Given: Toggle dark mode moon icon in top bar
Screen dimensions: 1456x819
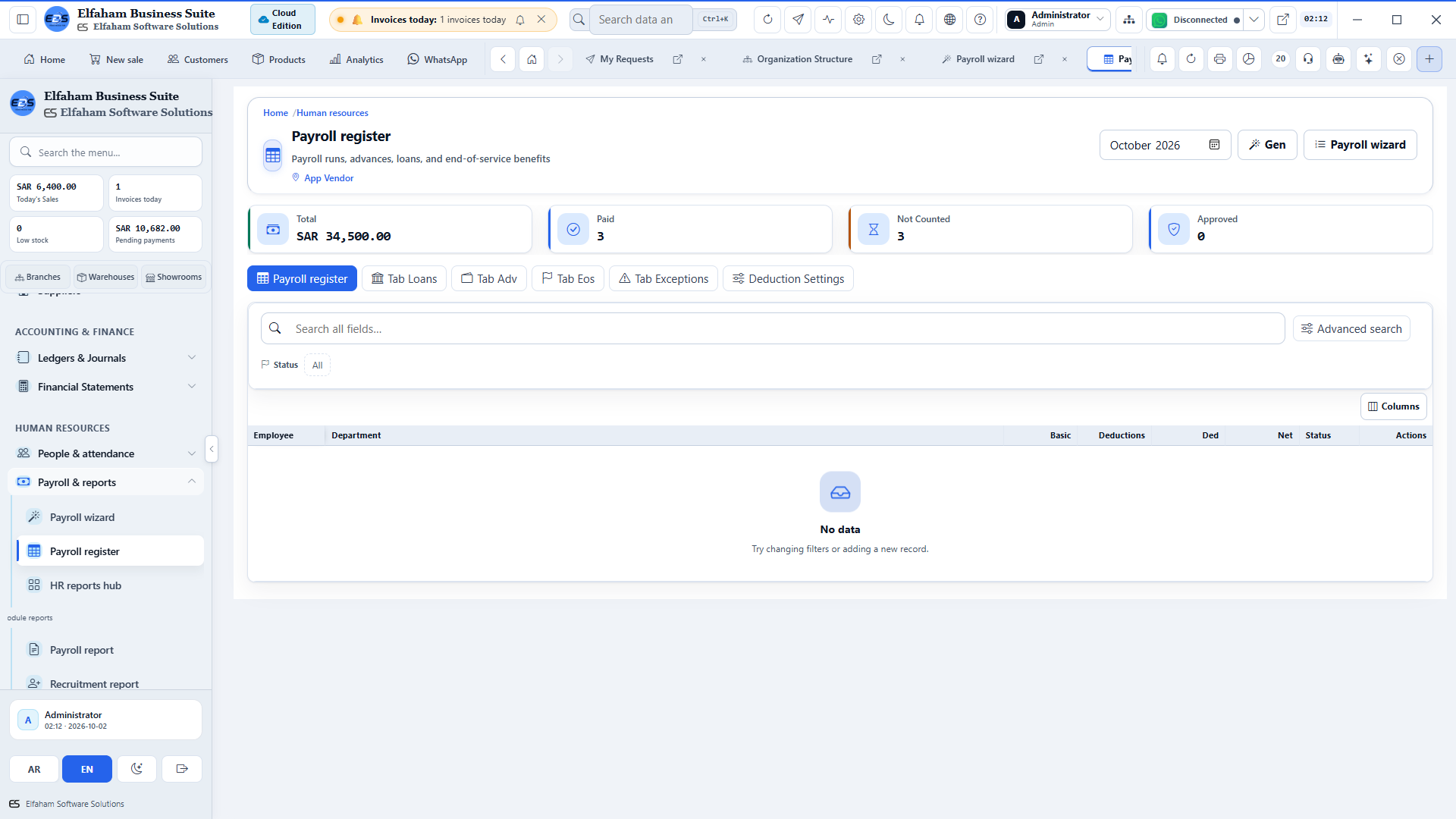Looking at the screenshot, I should [889, 20].
